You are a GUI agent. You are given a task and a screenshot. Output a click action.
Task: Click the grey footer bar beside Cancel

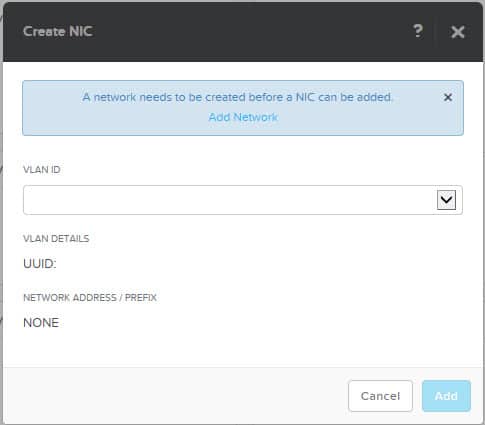point(173,396)
